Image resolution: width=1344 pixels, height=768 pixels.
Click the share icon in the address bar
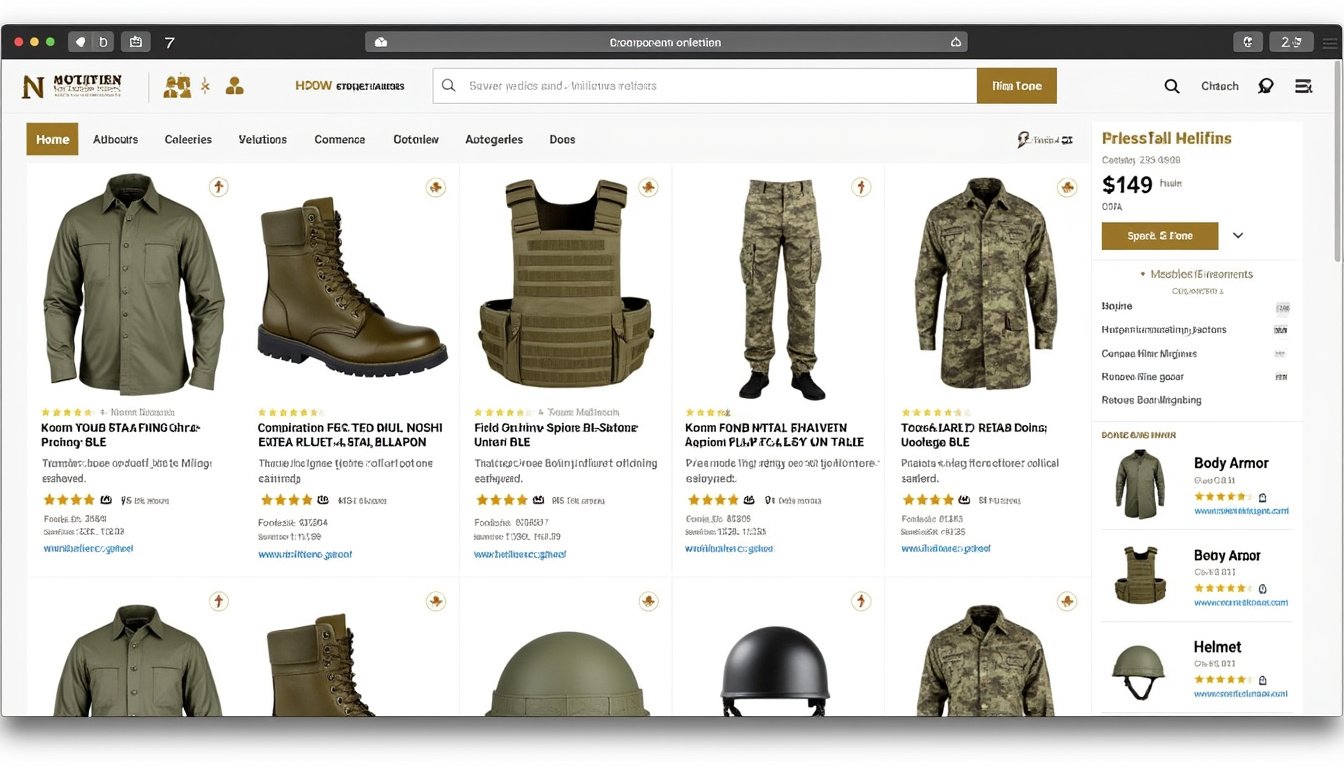point(955,42)
